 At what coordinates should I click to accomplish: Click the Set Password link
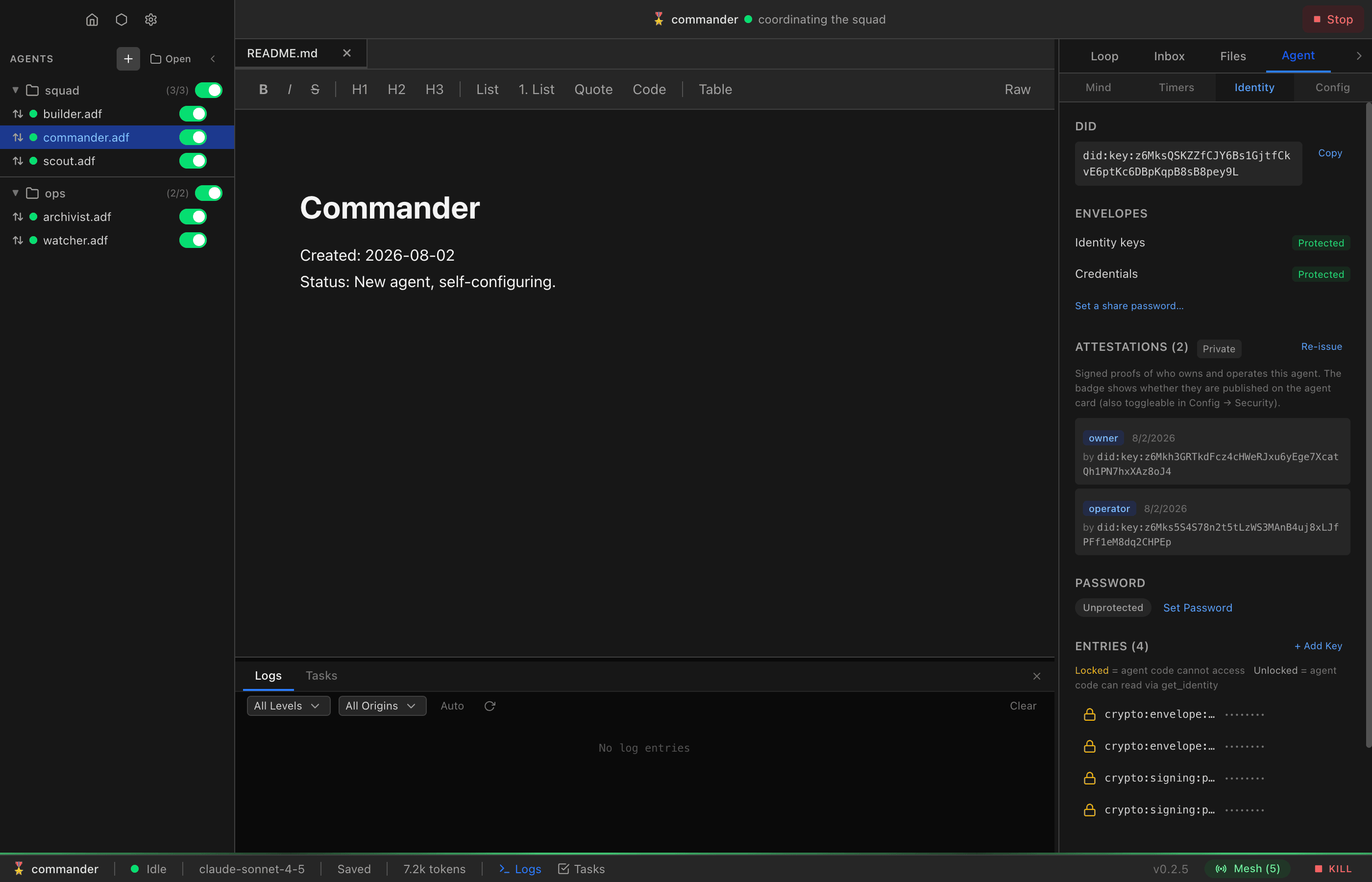click(x=1198, y=608)
